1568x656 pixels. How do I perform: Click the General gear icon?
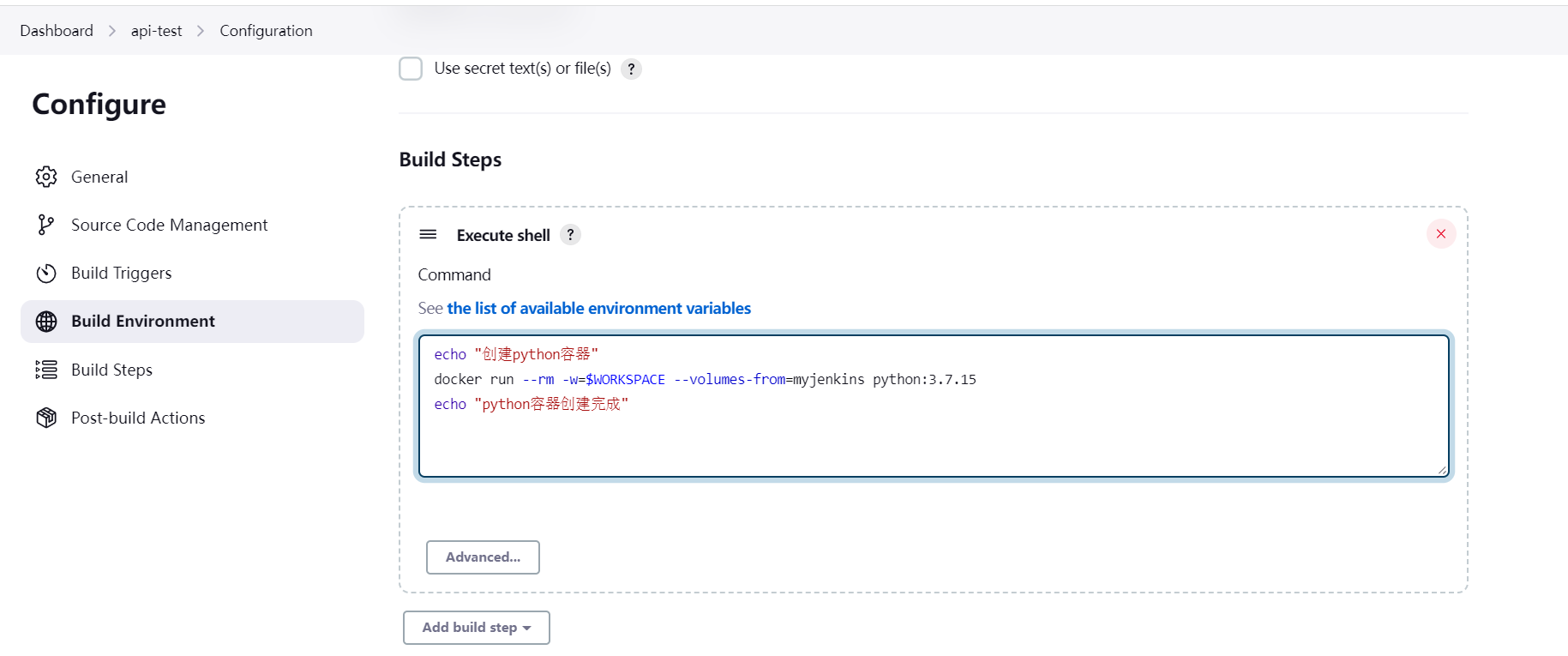click(x=46, y=177)
